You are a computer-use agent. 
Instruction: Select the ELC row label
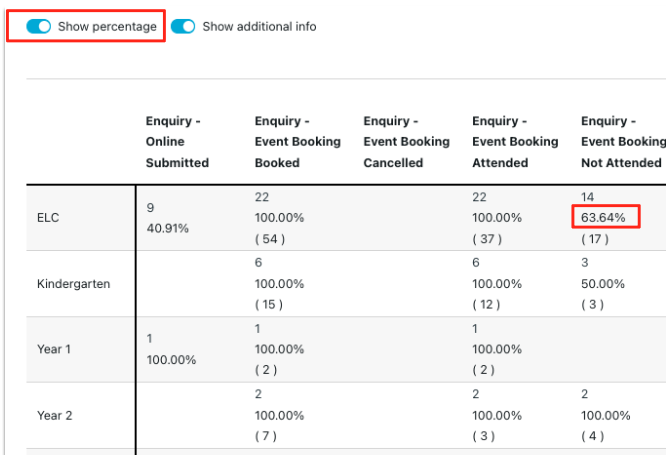(x=49, y=217)
